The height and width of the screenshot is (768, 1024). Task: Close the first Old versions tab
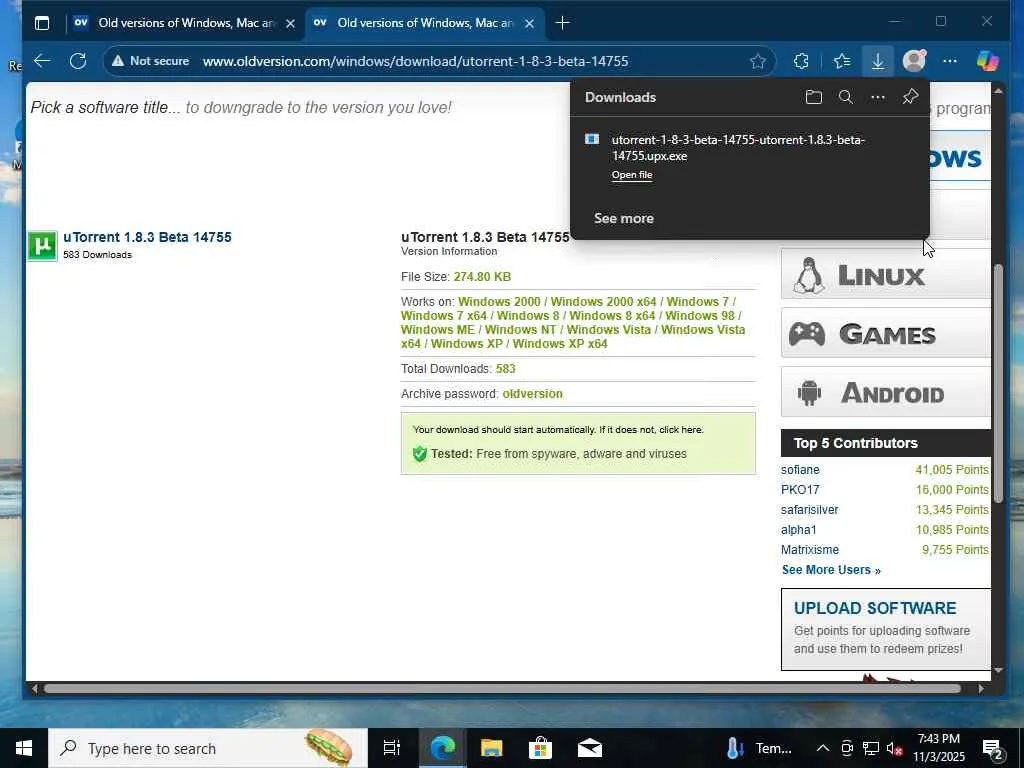pos(291,24)
